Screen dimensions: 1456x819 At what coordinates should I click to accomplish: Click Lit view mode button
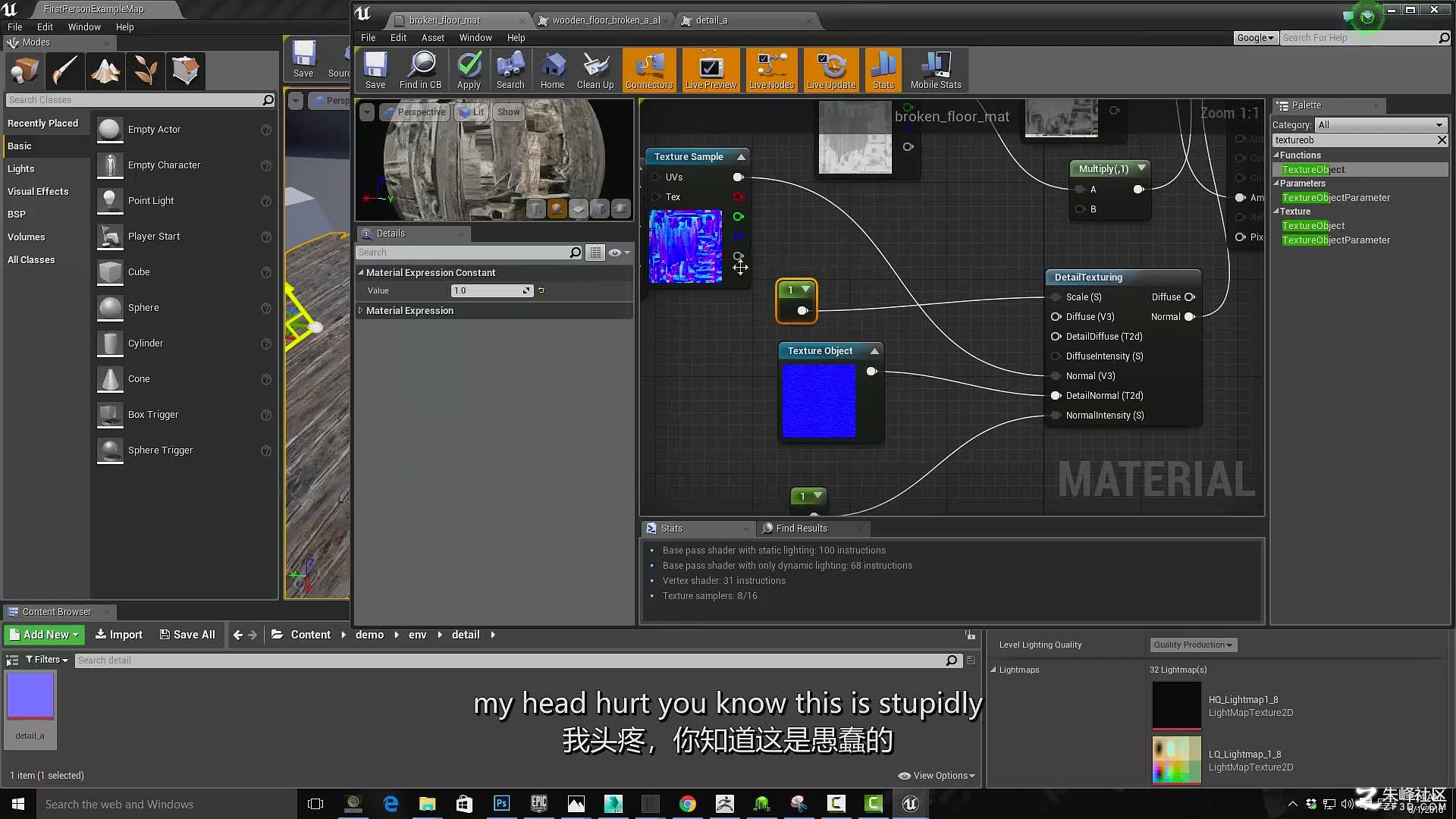[472, 112]
